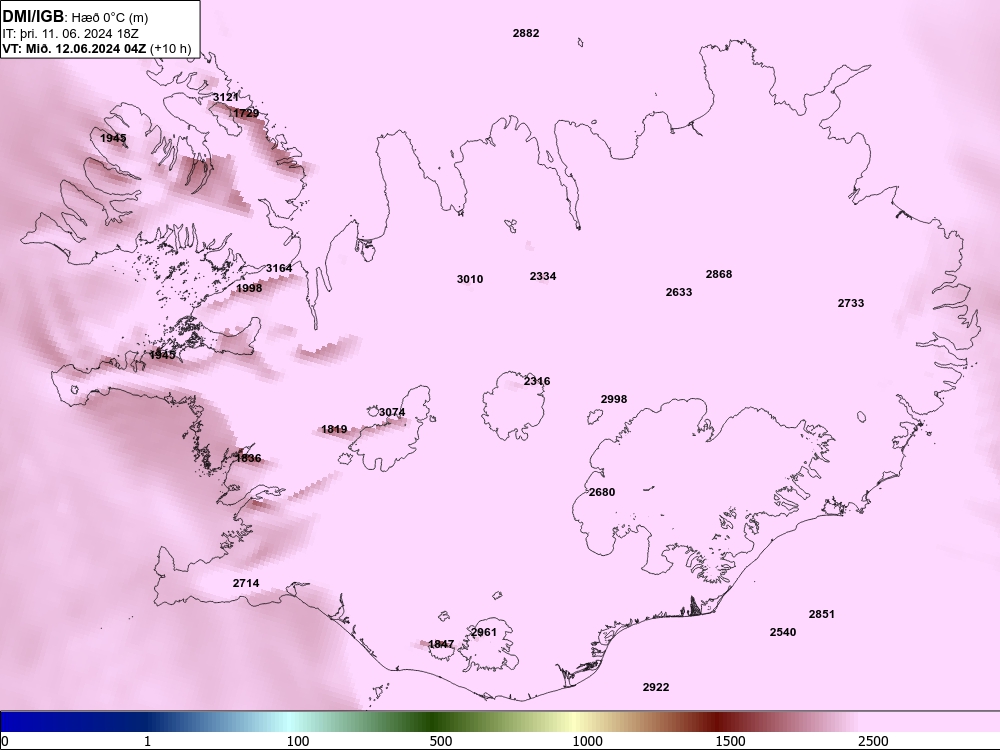Click the DMI/IGB title text
1000x750 pixels.
(33, 16)
